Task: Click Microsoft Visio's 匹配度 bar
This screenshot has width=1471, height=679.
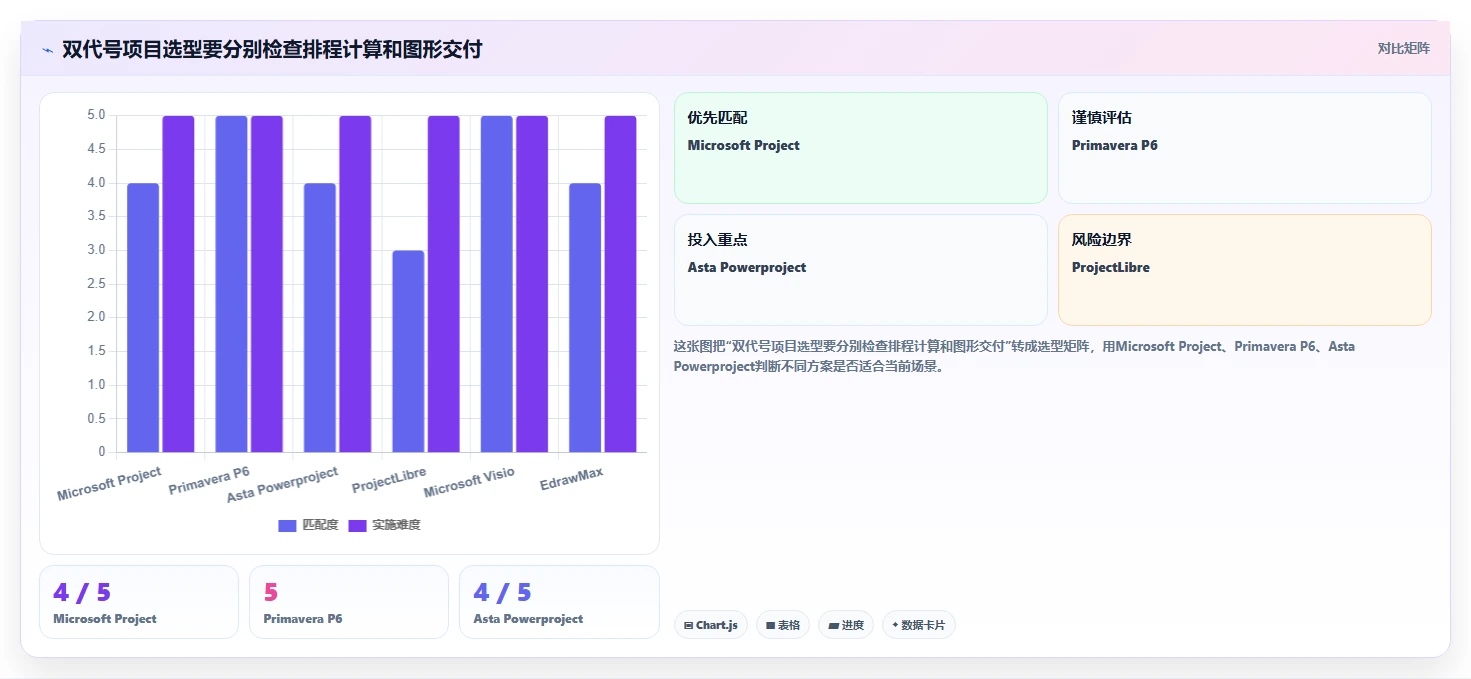Action: 497,284
